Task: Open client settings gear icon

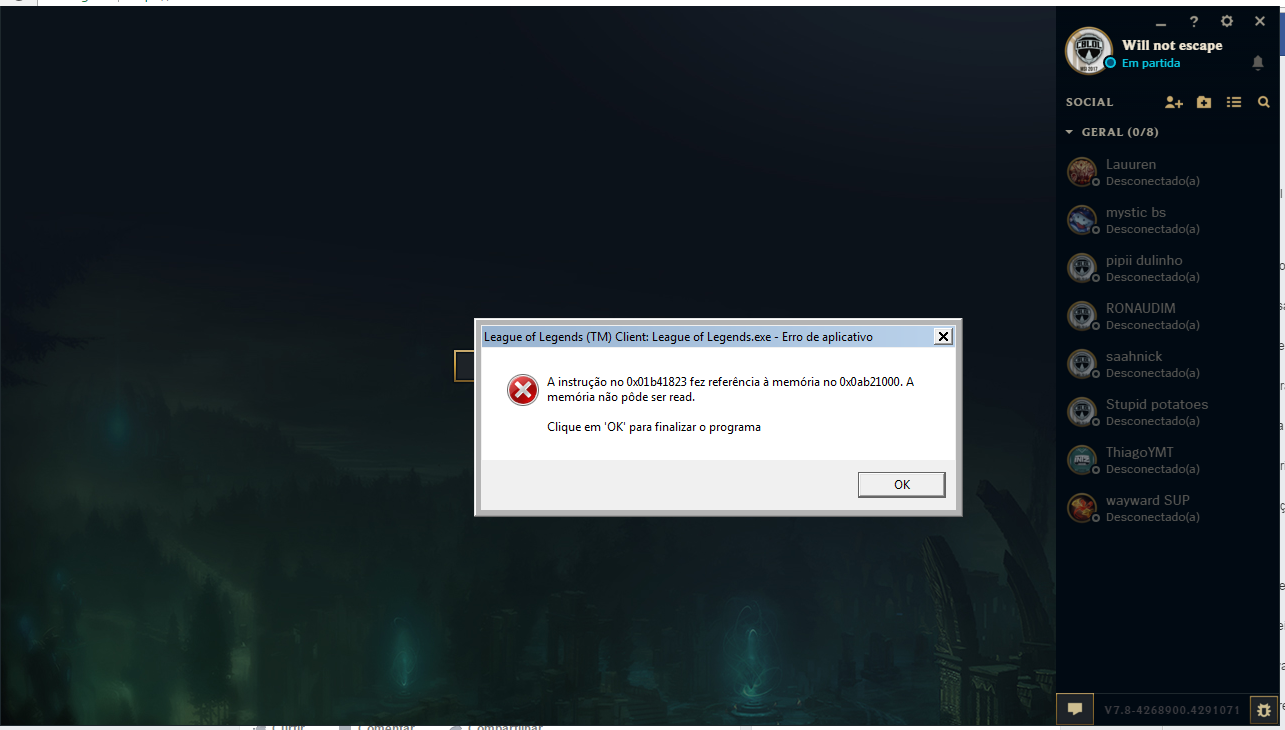Action: pos(1227,21)
